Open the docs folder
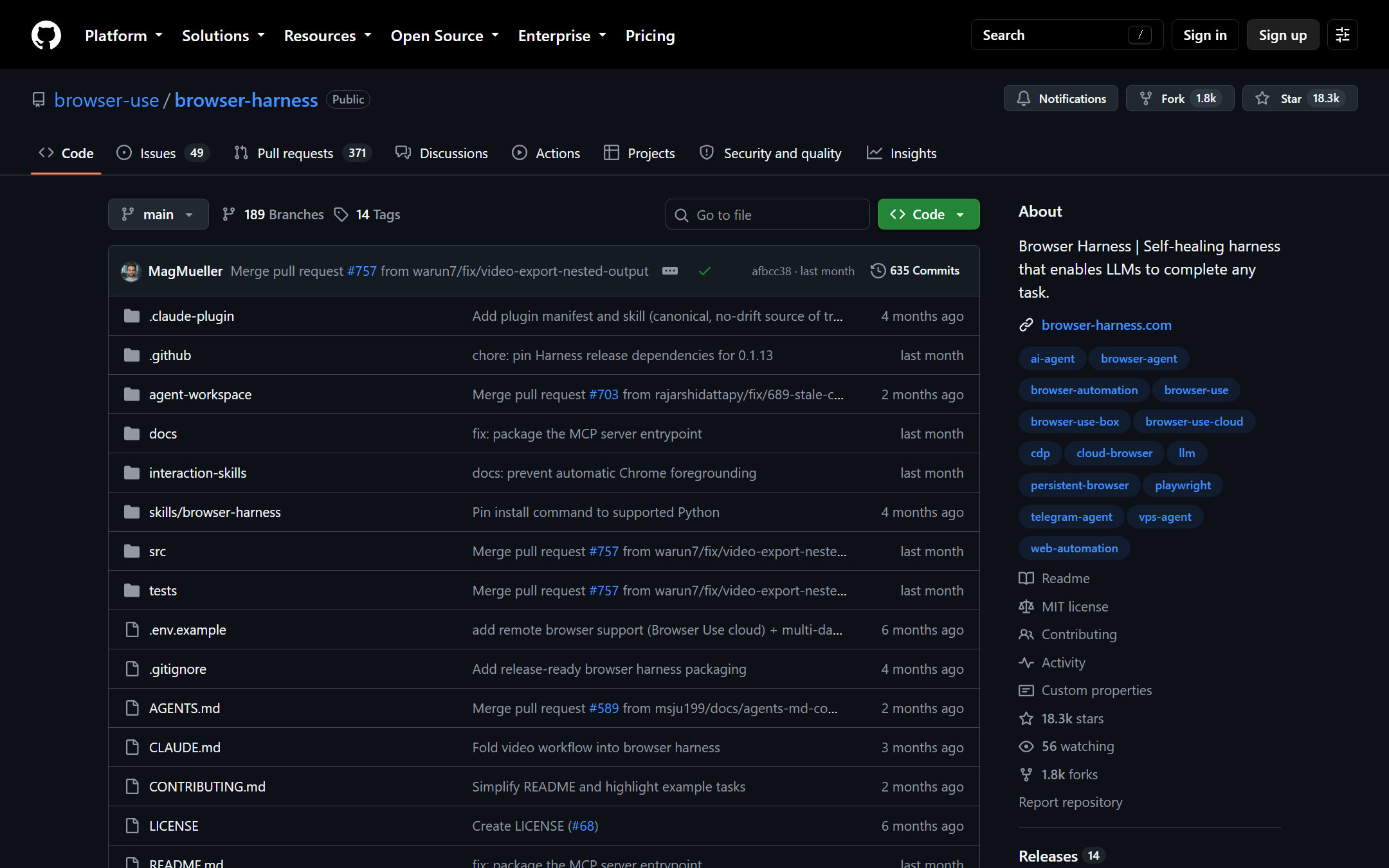 click(163, 434)
